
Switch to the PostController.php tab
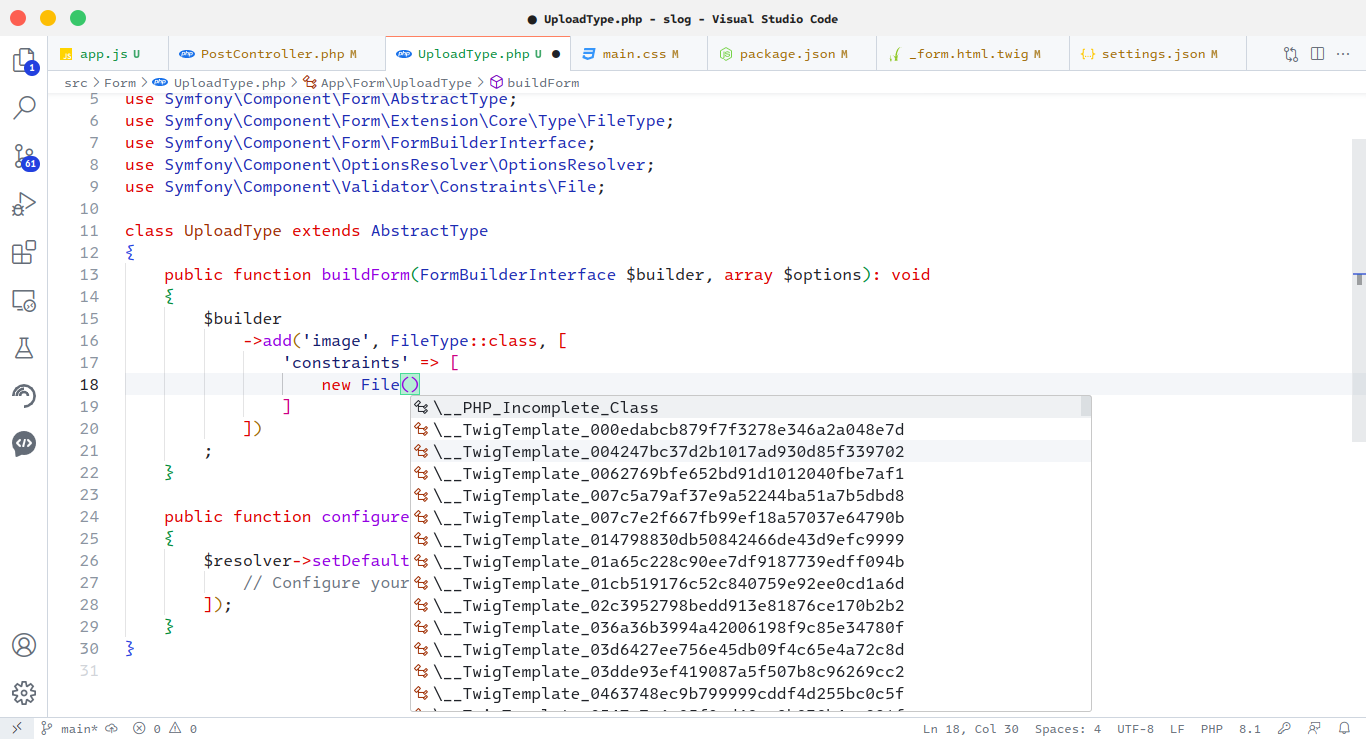[x=271, y=54]
